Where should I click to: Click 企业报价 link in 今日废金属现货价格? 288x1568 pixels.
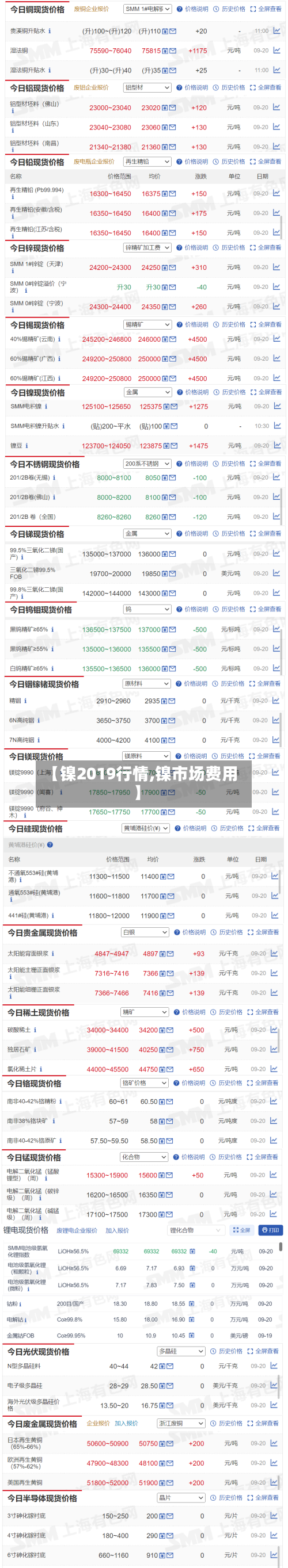coord(98,1423)
